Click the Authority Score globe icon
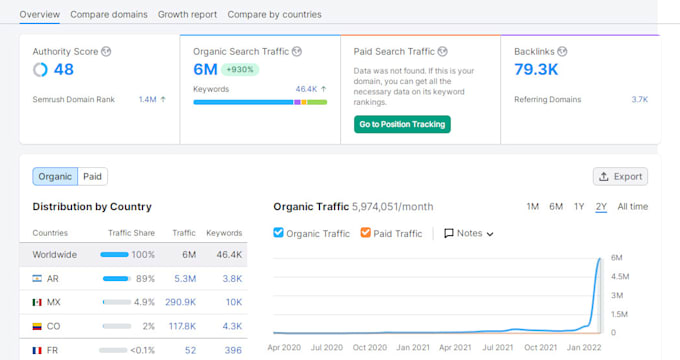Image resolution: width=680 pixels, height=360 pixels. click(x=106, y=52)
